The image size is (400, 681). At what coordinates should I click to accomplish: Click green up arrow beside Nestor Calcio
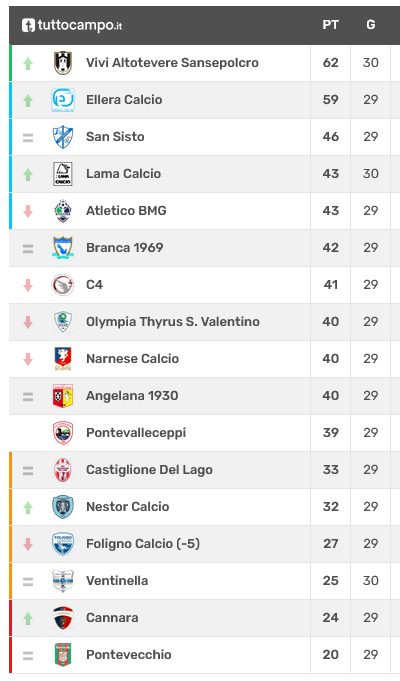[28, 507]
